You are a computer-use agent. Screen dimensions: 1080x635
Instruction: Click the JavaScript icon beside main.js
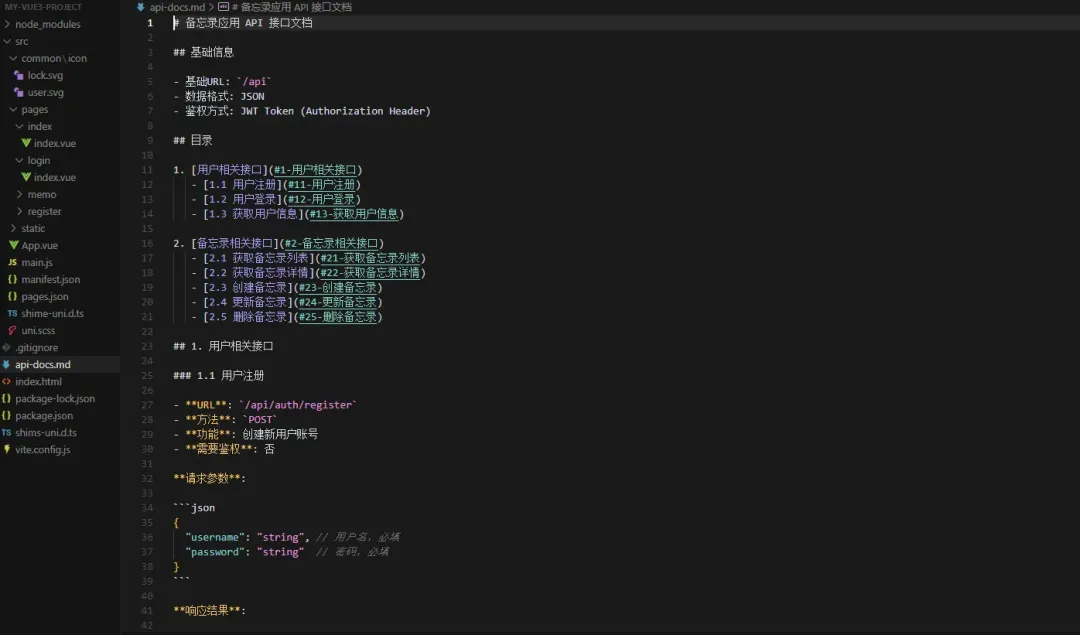click(11, 262)
